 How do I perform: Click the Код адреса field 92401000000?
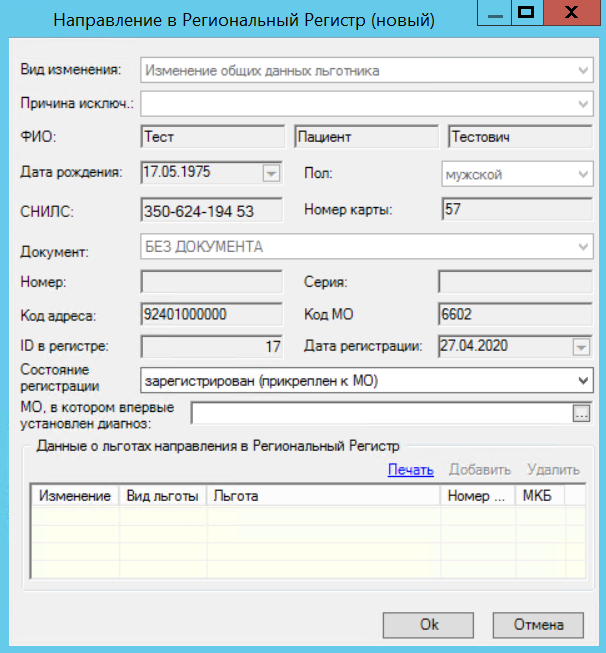(x=212, y=314)
